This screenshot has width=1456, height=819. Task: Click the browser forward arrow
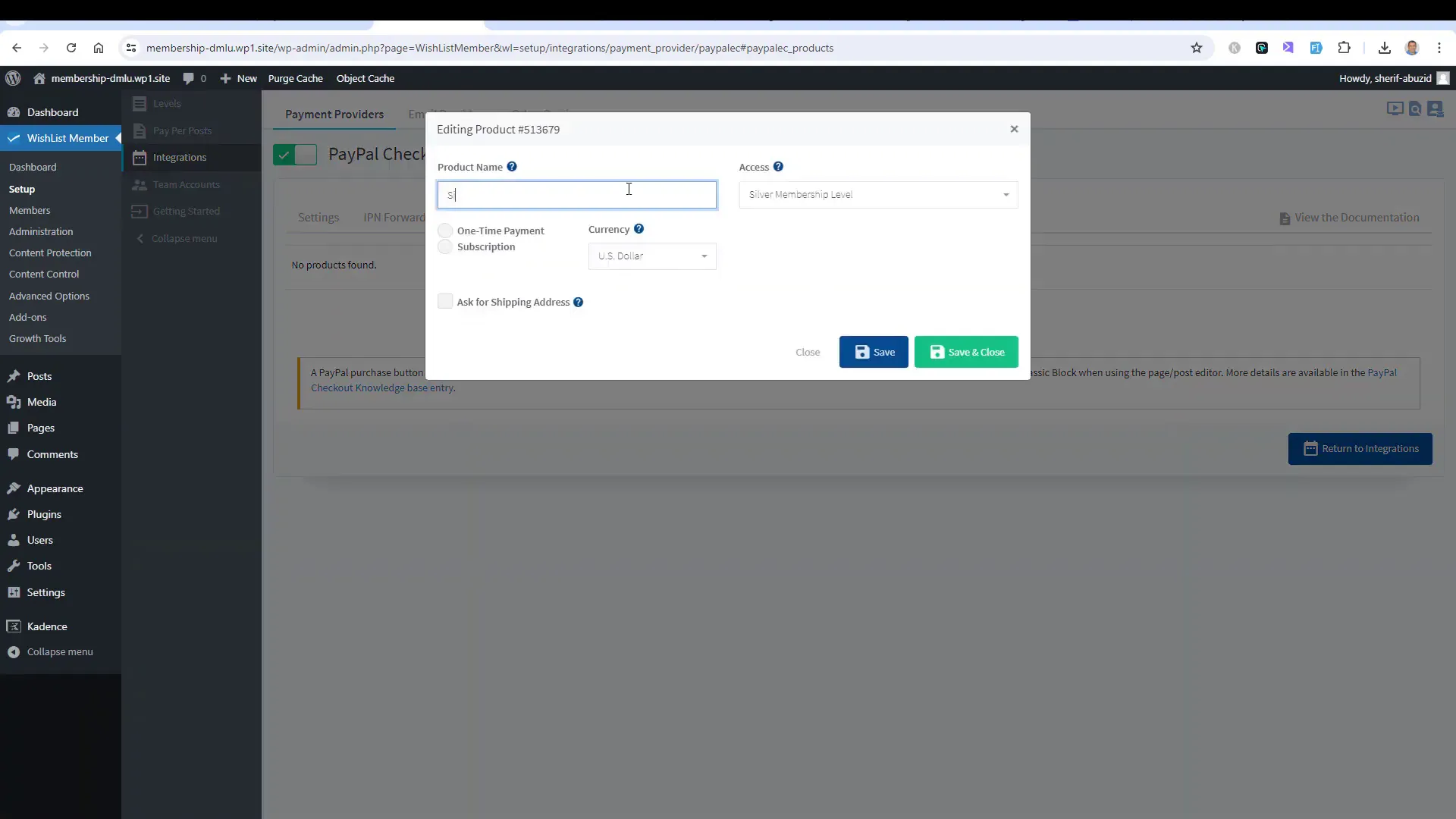(x=44, y=48)
